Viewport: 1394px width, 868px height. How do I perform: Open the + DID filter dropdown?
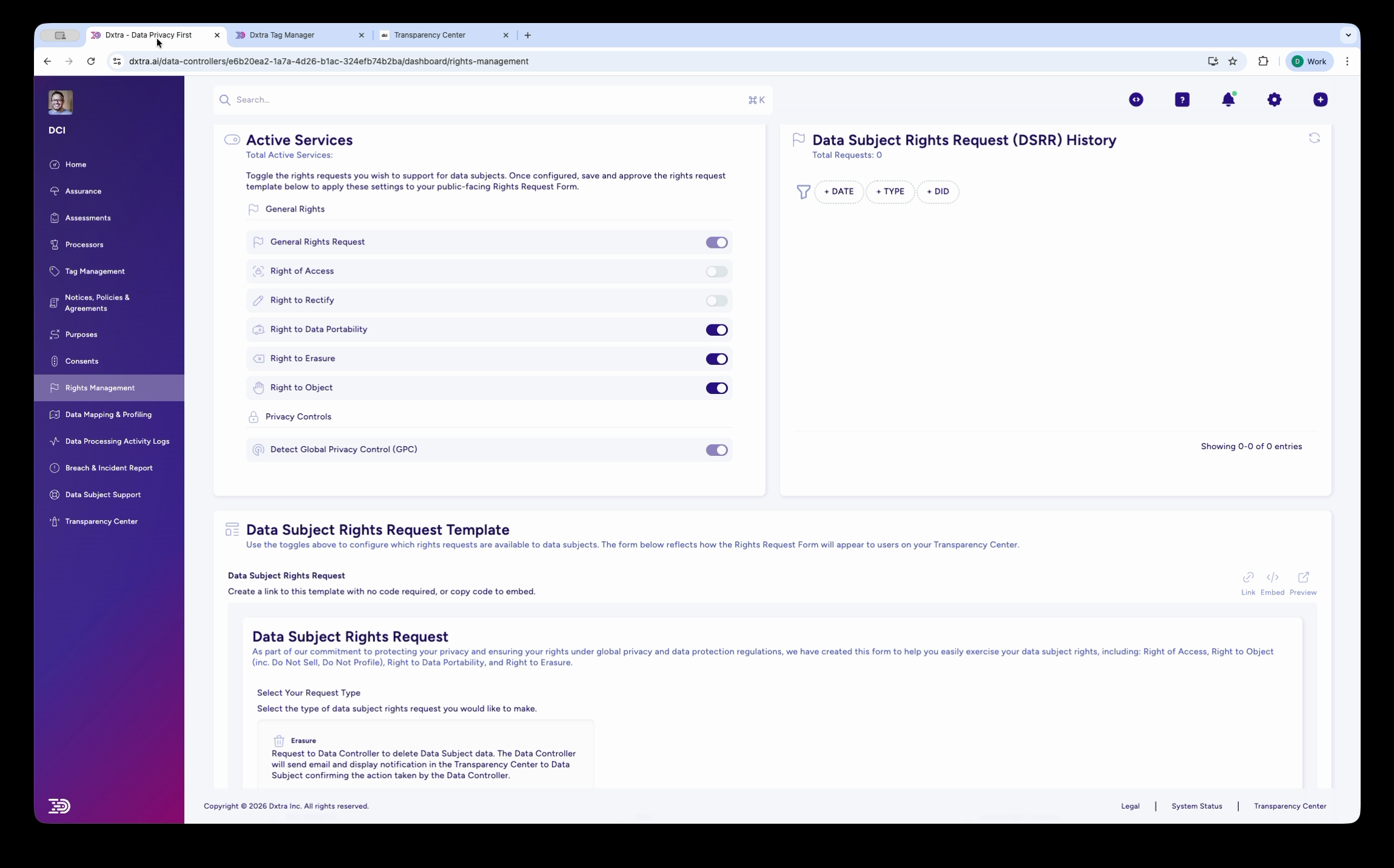(x=938, y=192)
